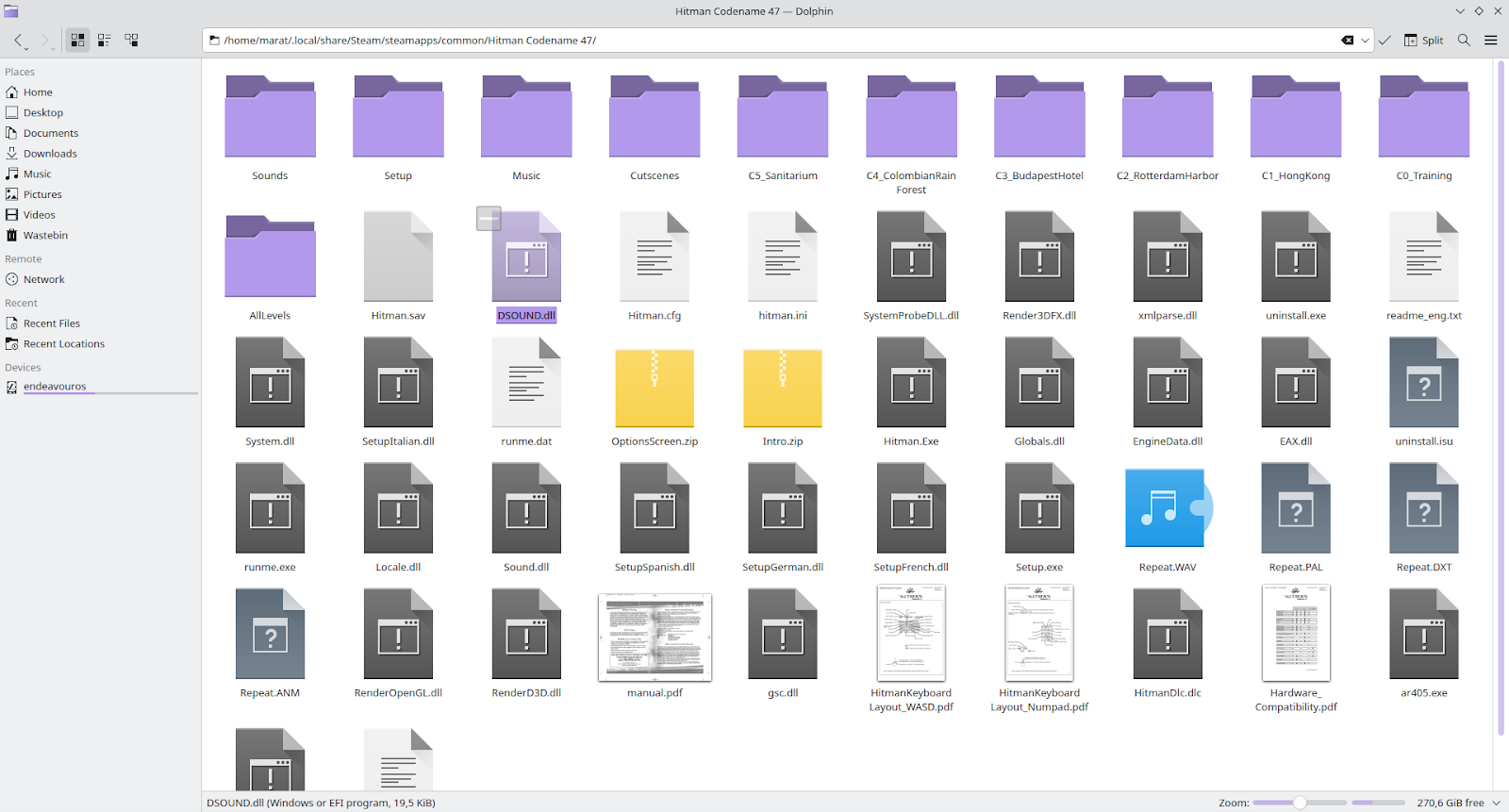Select the Repeat.PAL file
Viewport: 1509px width, 812px height.
click(x=1296, y=508)
